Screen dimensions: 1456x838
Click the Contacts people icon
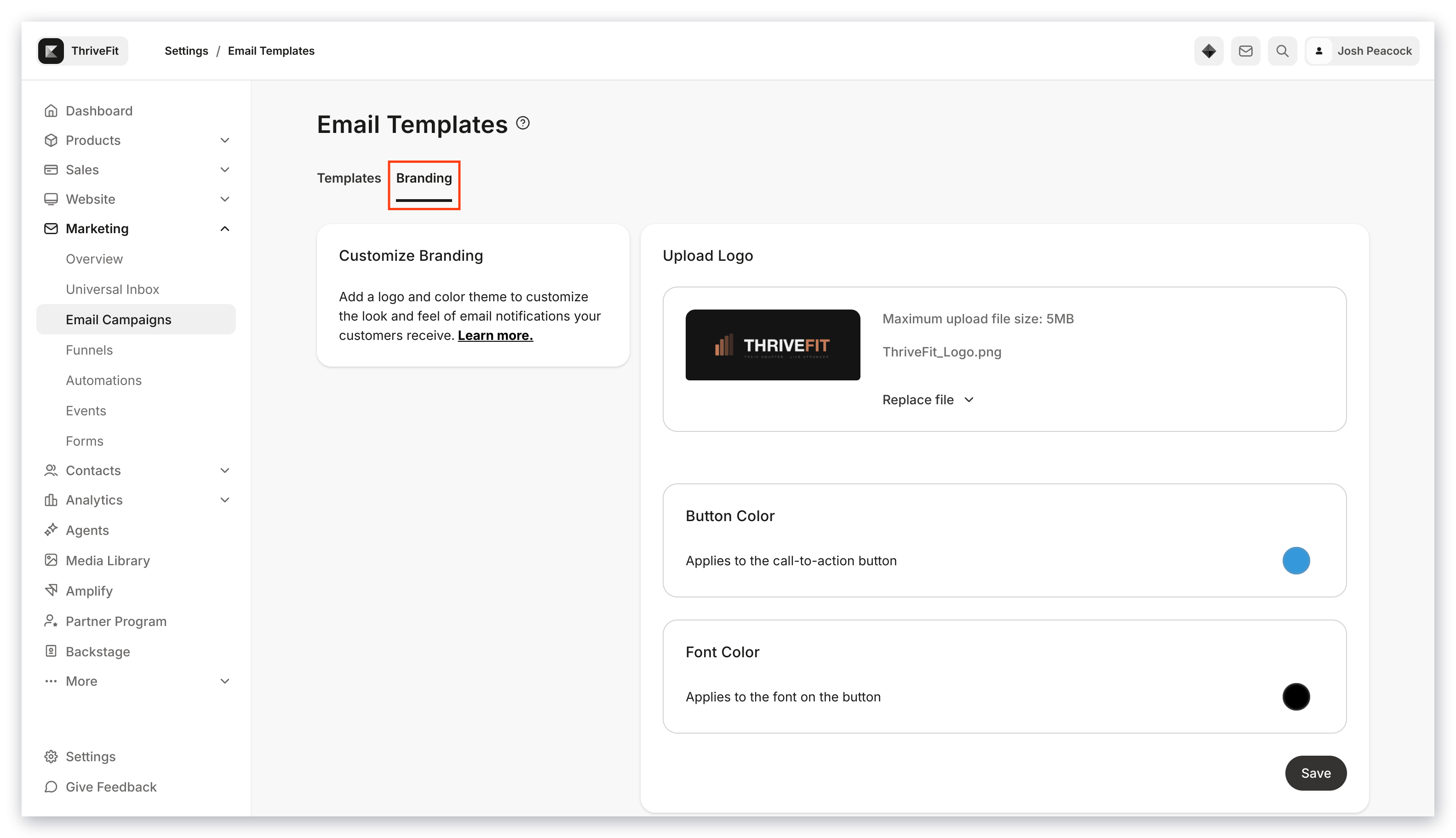point(51,470)
